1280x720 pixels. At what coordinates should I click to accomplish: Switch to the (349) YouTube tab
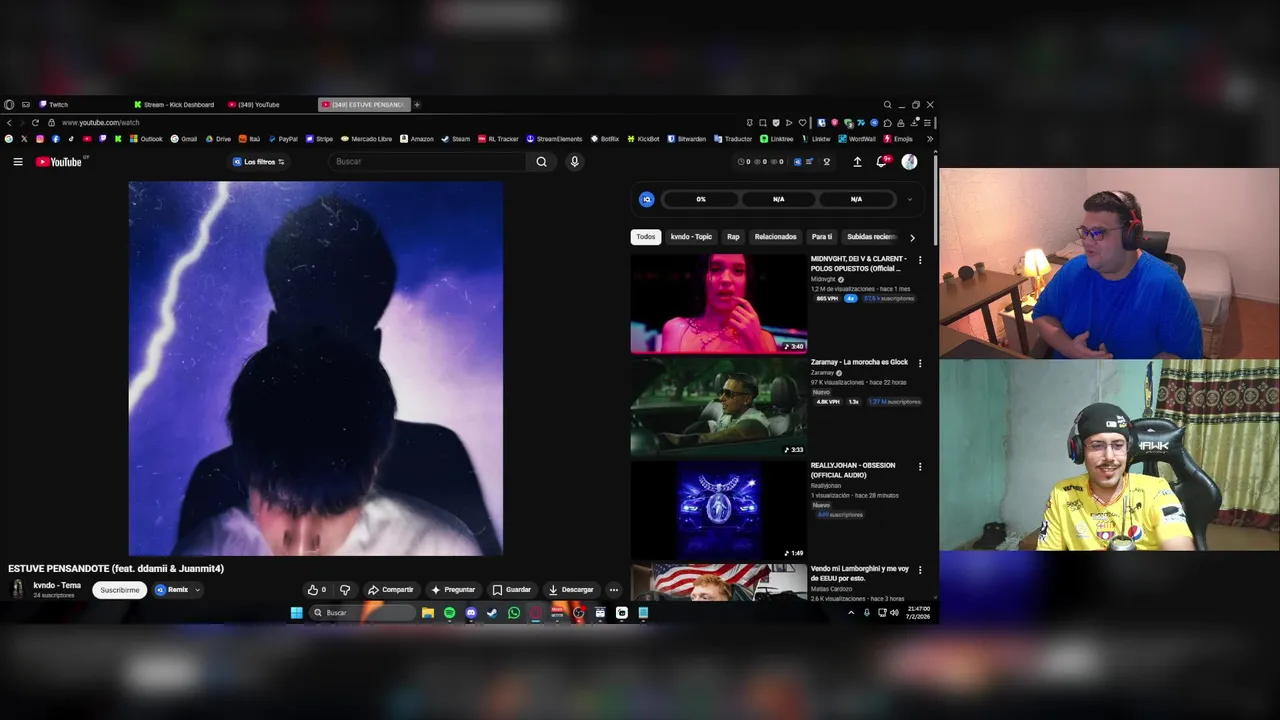tap(254, 105)
